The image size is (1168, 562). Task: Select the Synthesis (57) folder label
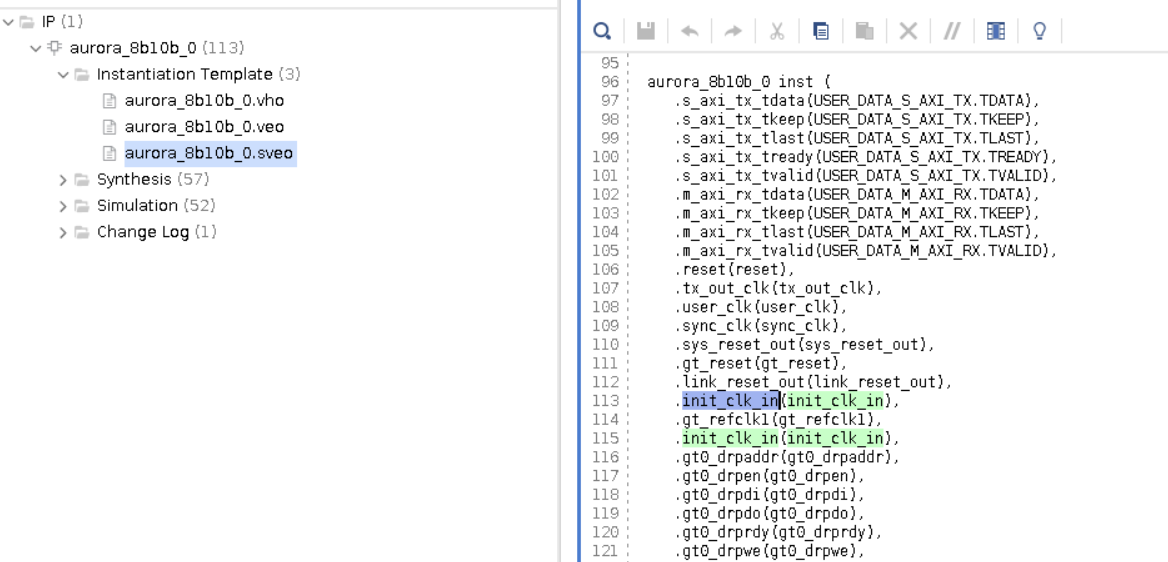(153, 180)
